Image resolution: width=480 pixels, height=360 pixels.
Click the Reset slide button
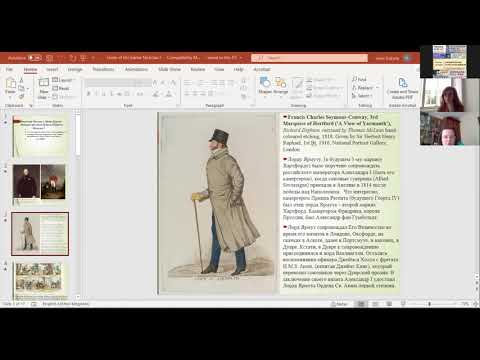61,88
